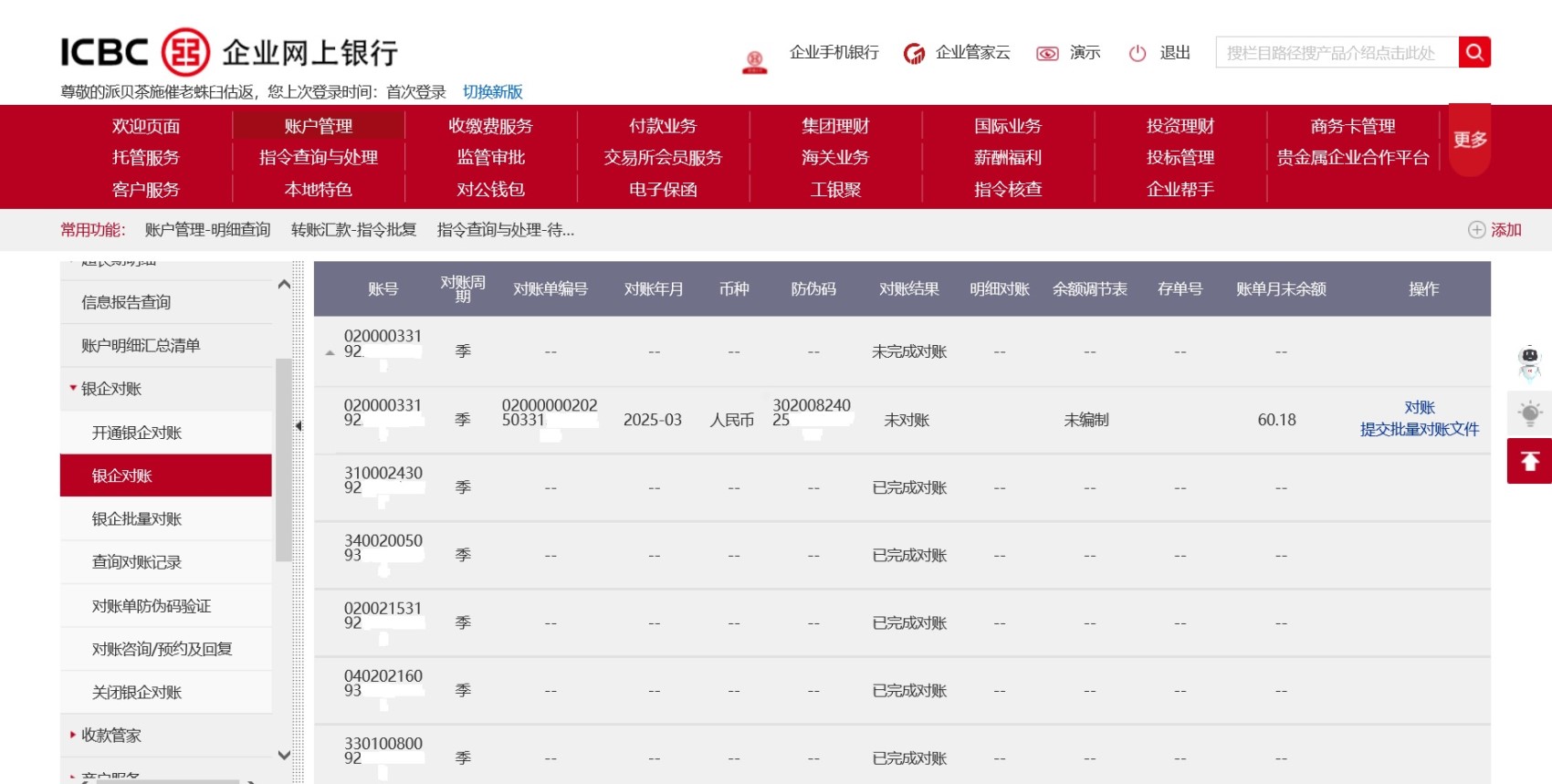Click the light bulb suggestion icon
This screenshot has width=1552, height=784.
(1529, 413)
